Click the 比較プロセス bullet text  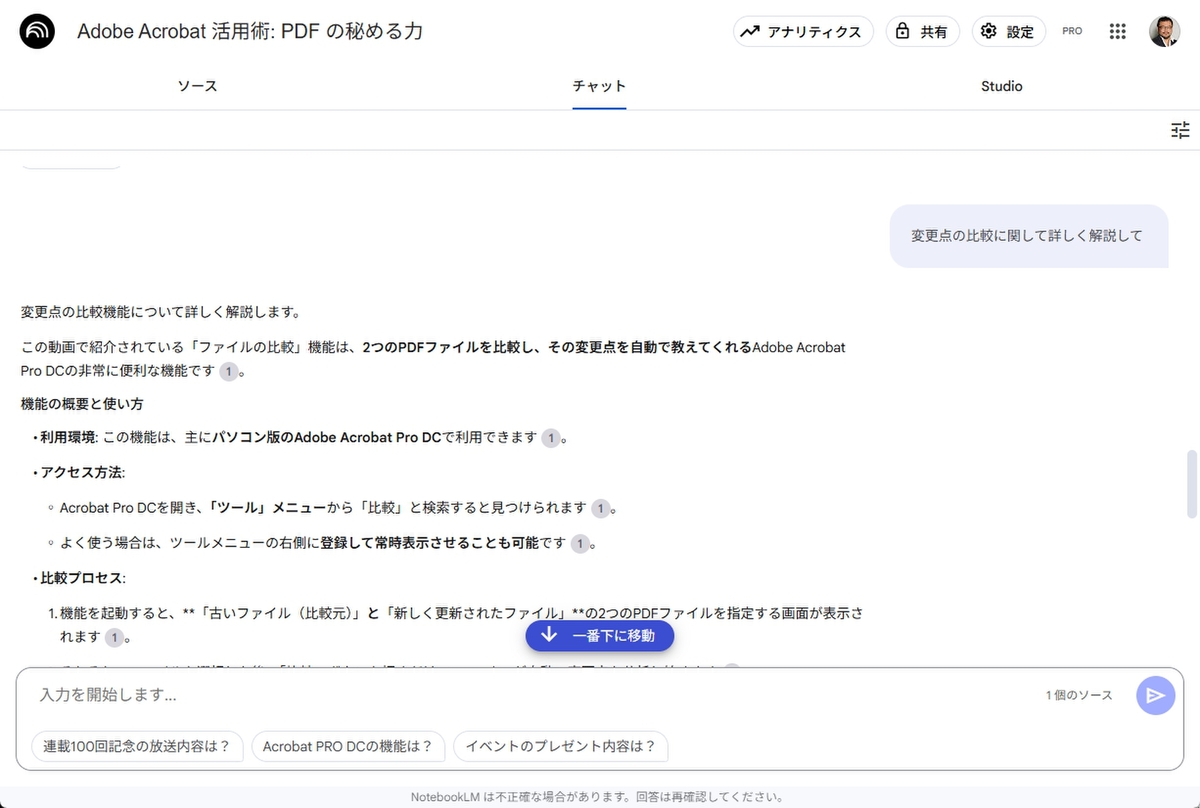(x=82, y=579)
